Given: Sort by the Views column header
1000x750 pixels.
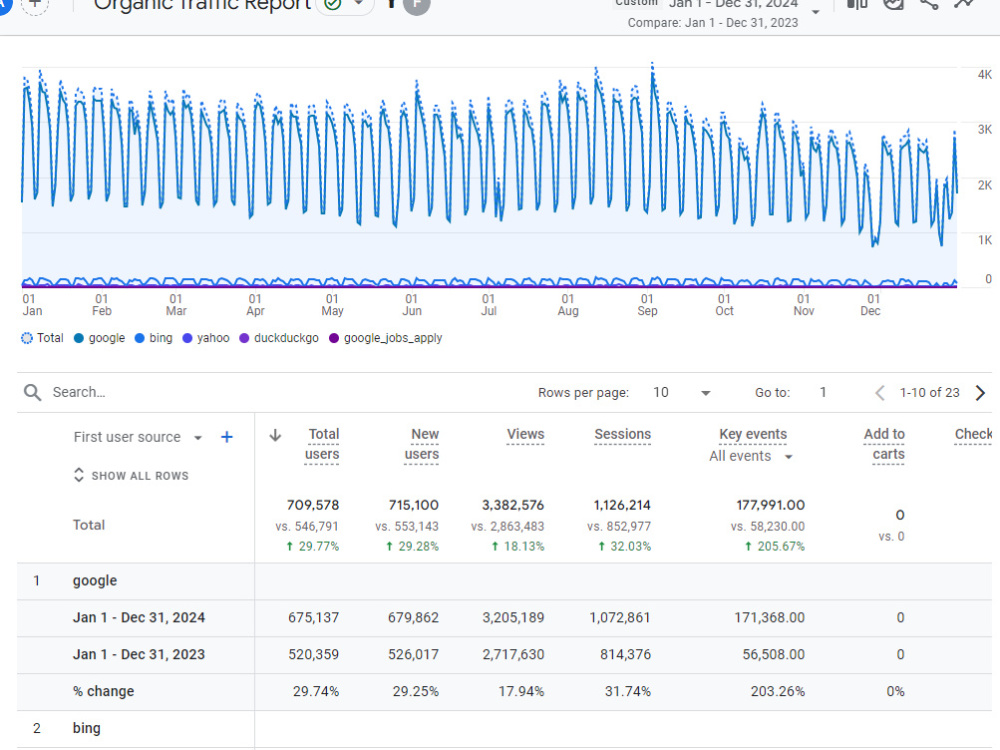Looking at the screenshot, I should (526, 434).
